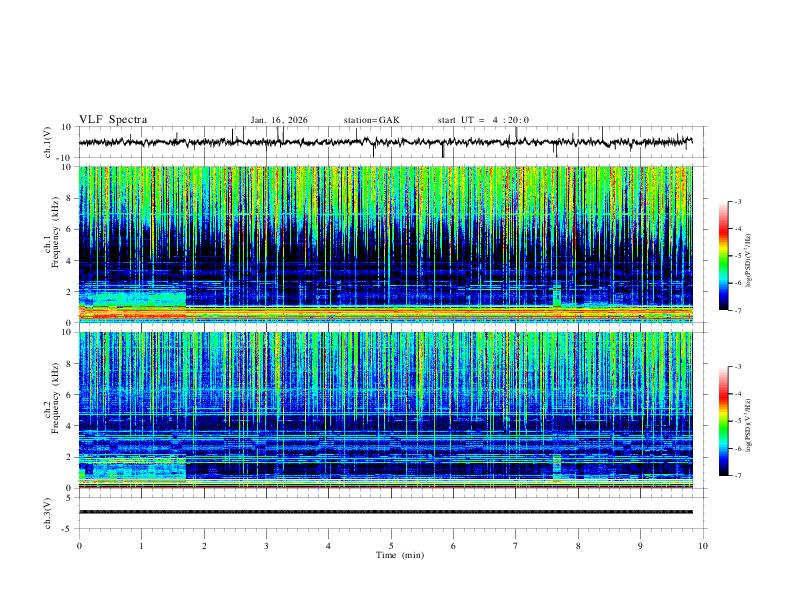The image size is (792, 612).
Task: Click time axis tick label "9"
Action: 640,546
